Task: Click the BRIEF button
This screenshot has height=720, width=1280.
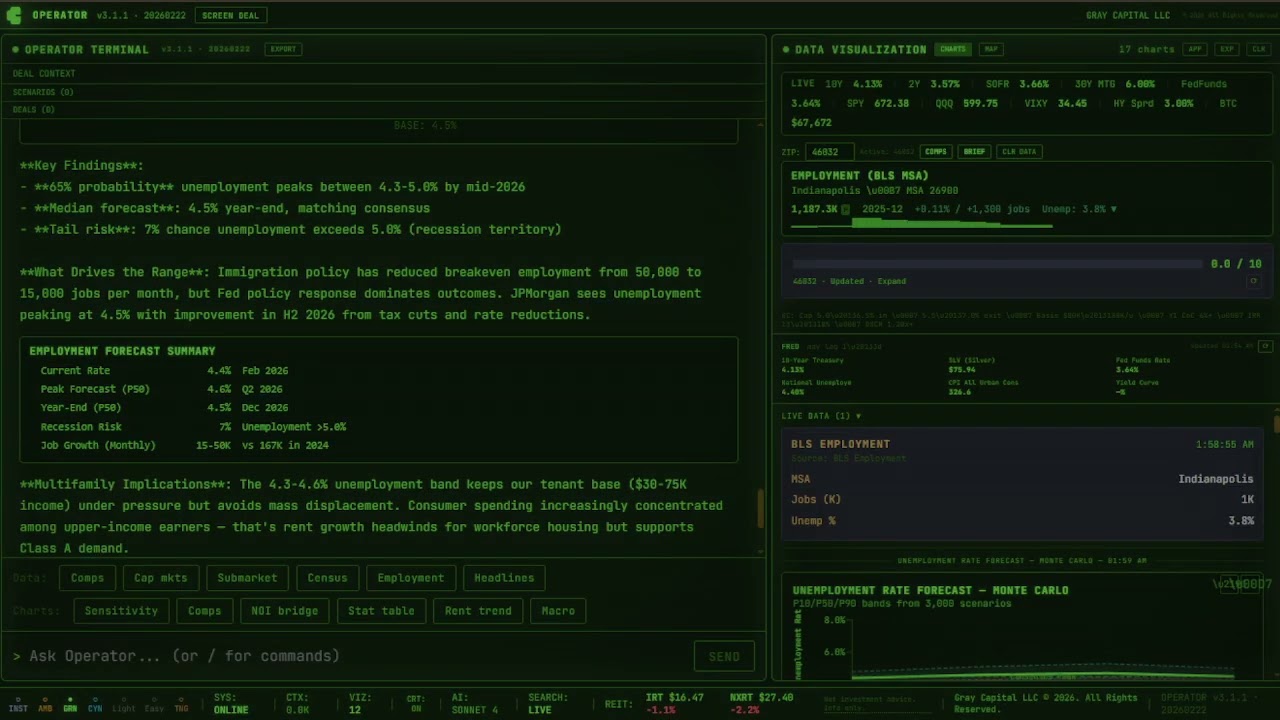Action: click(974, 152)
